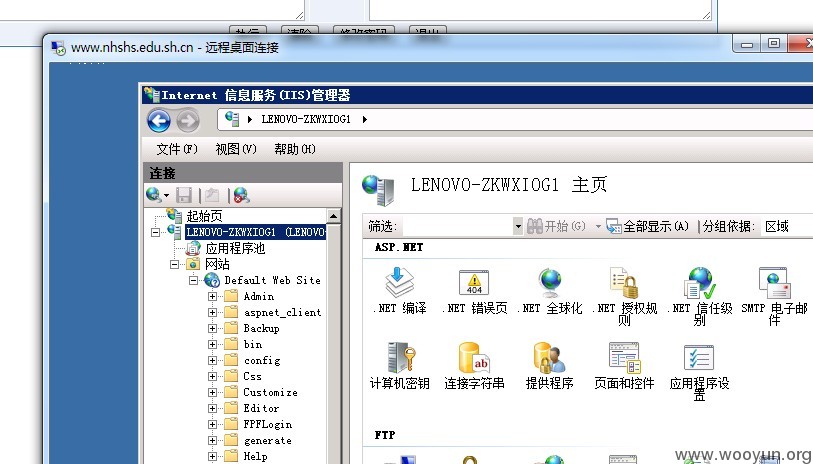Expand the Editor folder
This screenshot has width=813, height=464.
pos(212,409)
